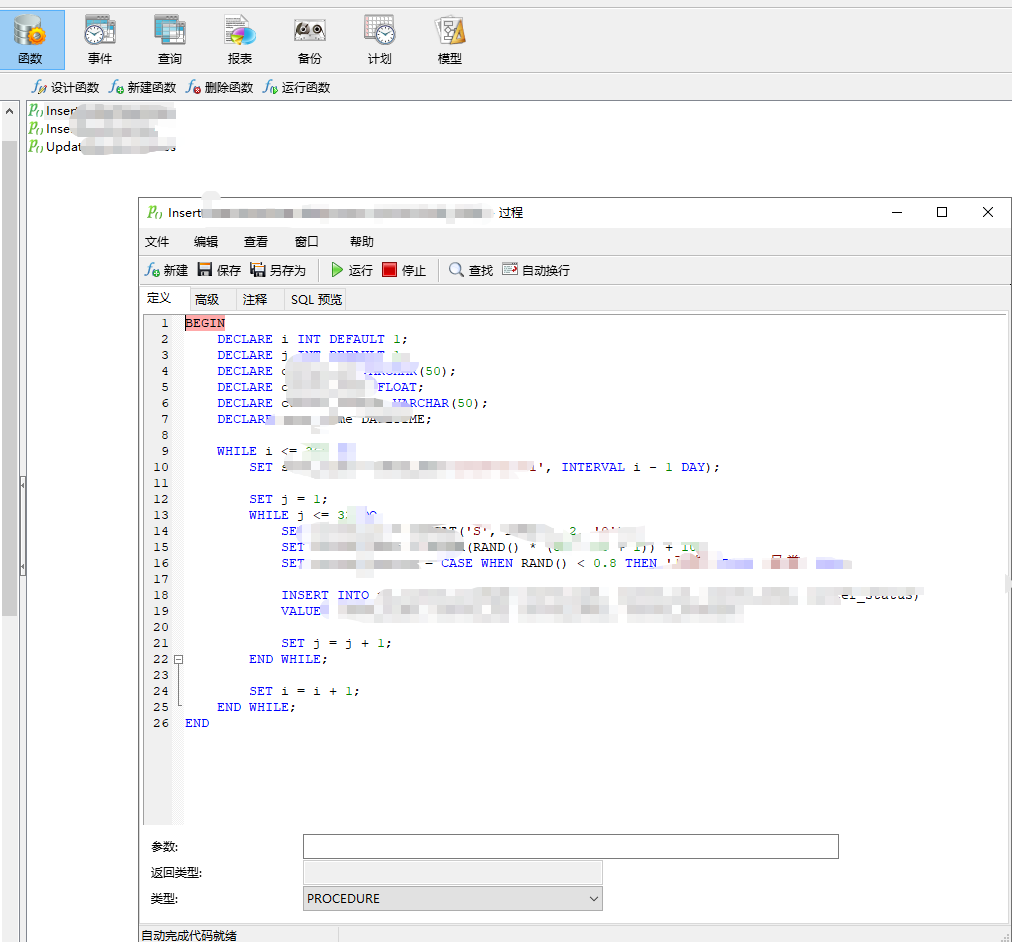
Task: Open the 事件 (Events) section
Action: pos(100,39)
